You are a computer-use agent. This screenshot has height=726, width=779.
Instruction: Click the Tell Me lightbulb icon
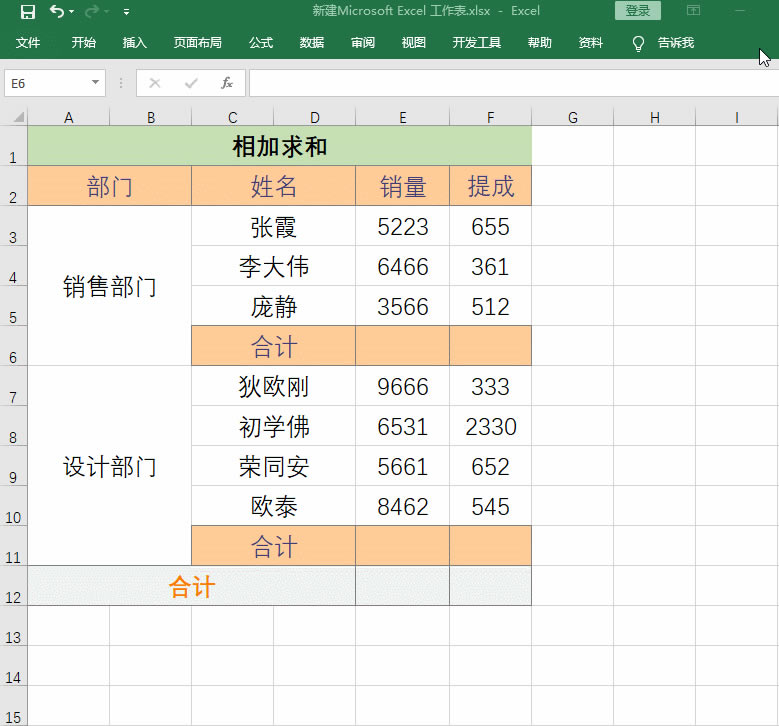(639, 43)
